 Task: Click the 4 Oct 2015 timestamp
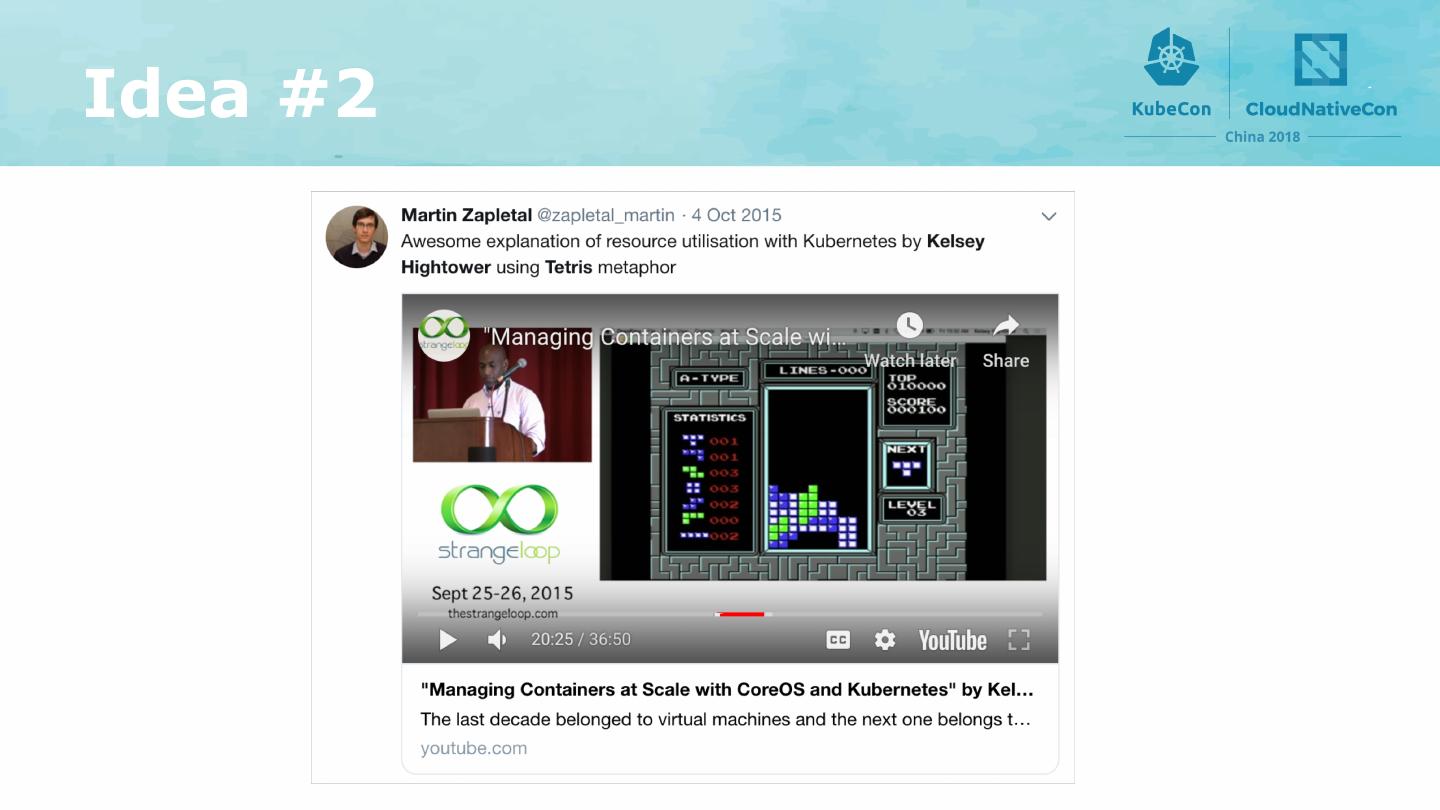(x=737, y=215)
